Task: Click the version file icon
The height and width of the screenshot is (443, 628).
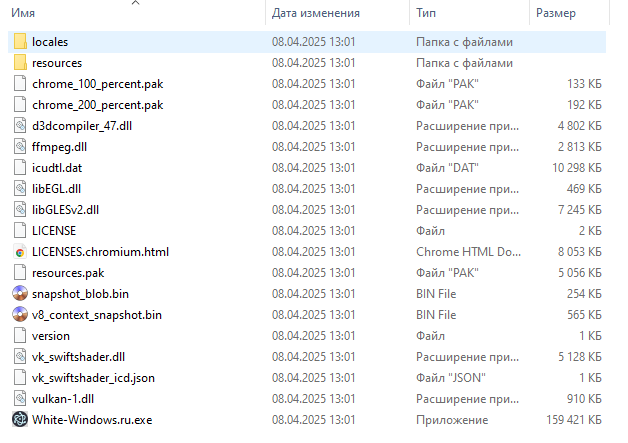Action: [x=20, y=336]
